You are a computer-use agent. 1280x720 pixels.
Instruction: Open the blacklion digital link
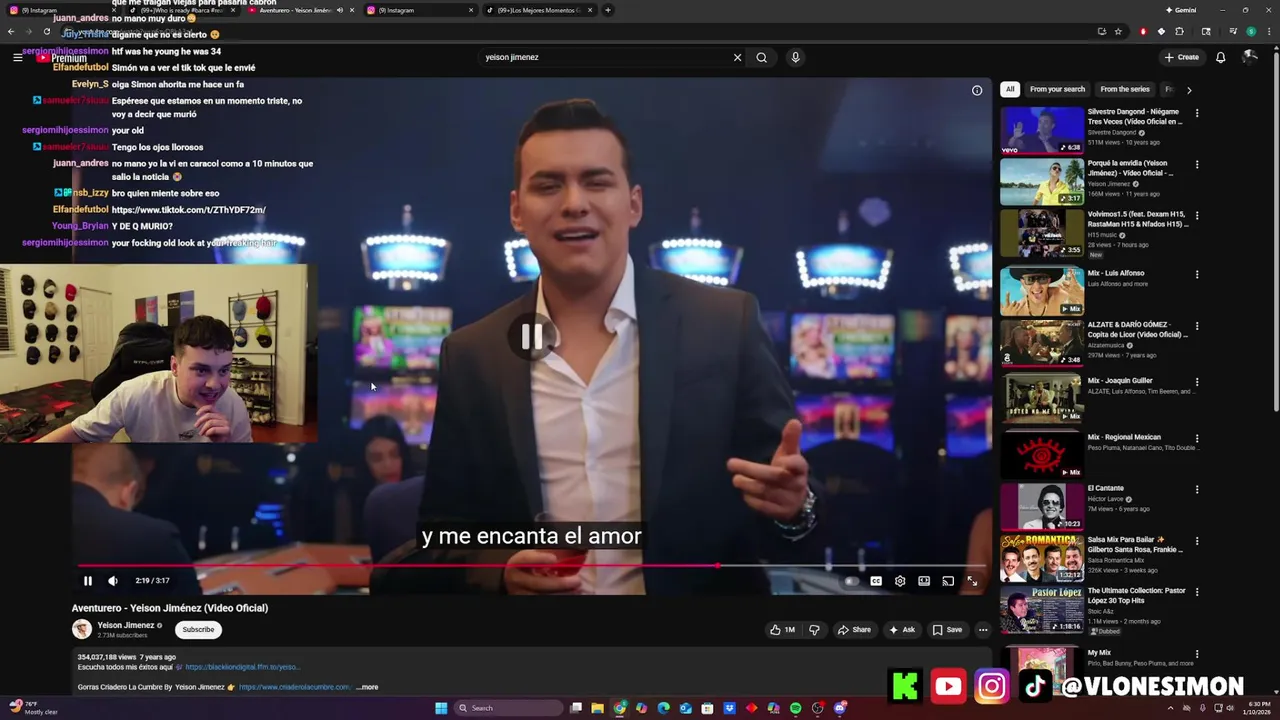tap(242, 667)
